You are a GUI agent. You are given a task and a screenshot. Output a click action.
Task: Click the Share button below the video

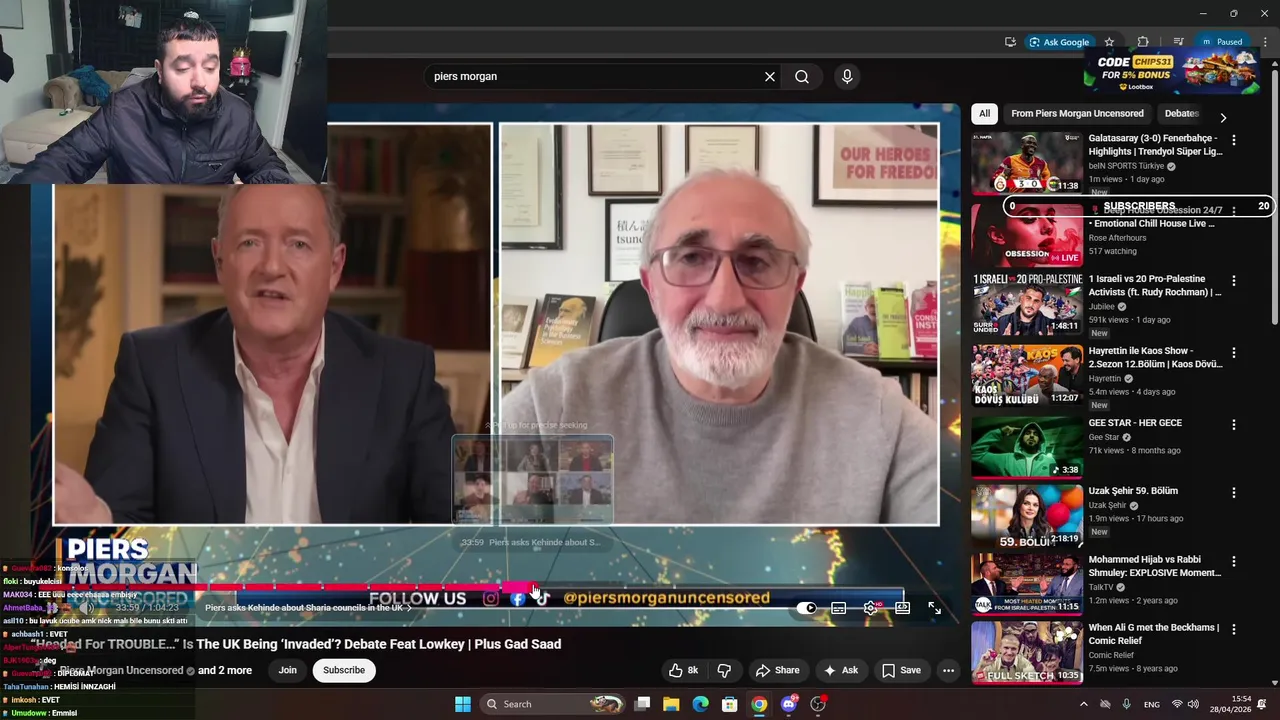(777, 670)
